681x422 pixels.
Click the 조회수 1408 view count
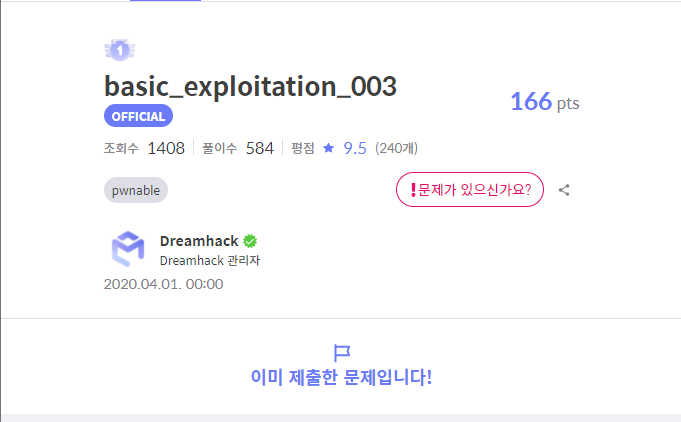(144, 148)
